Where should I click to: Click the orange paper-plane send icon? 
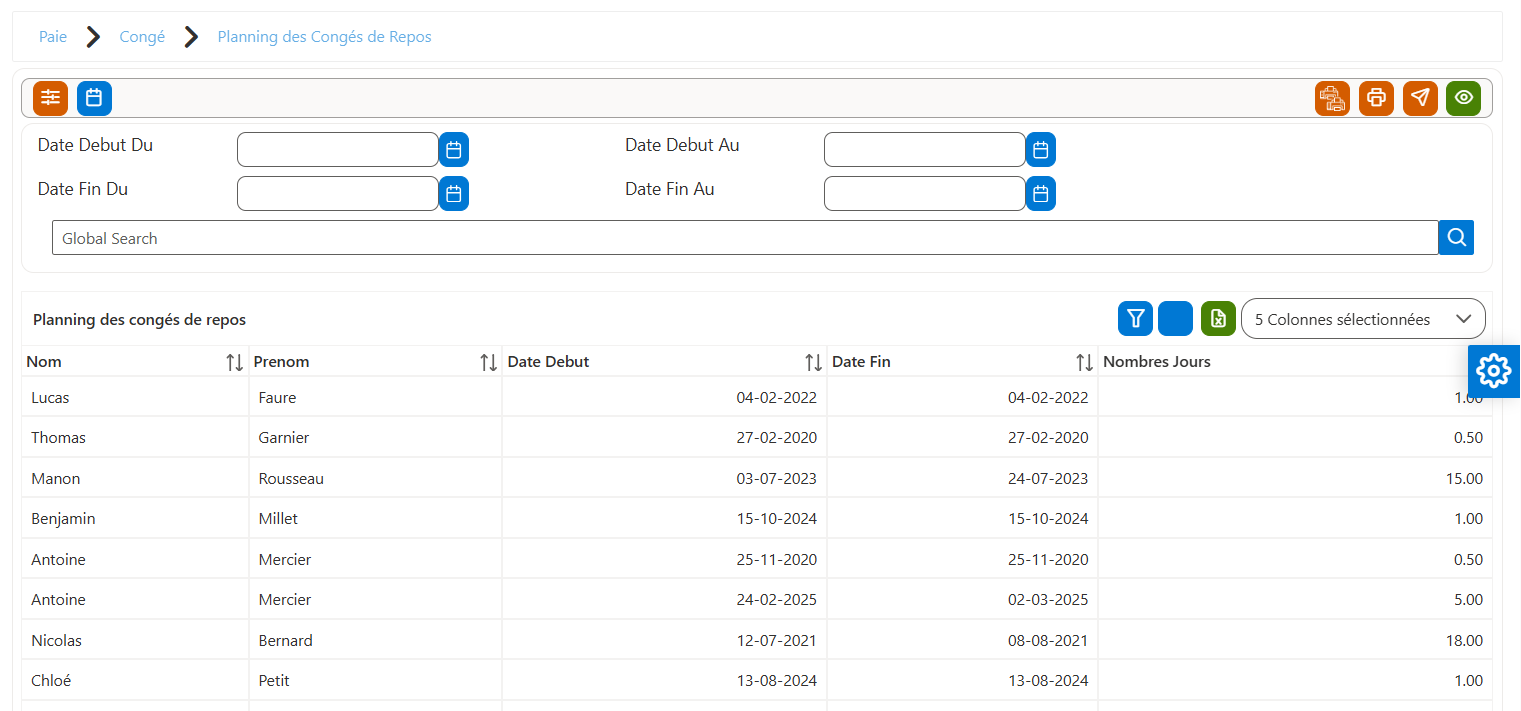coord(1420,98)
